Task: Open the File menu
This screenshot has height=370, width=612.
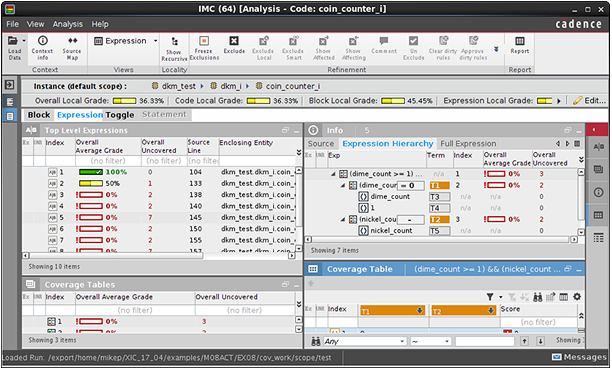Action: [12, 24]
